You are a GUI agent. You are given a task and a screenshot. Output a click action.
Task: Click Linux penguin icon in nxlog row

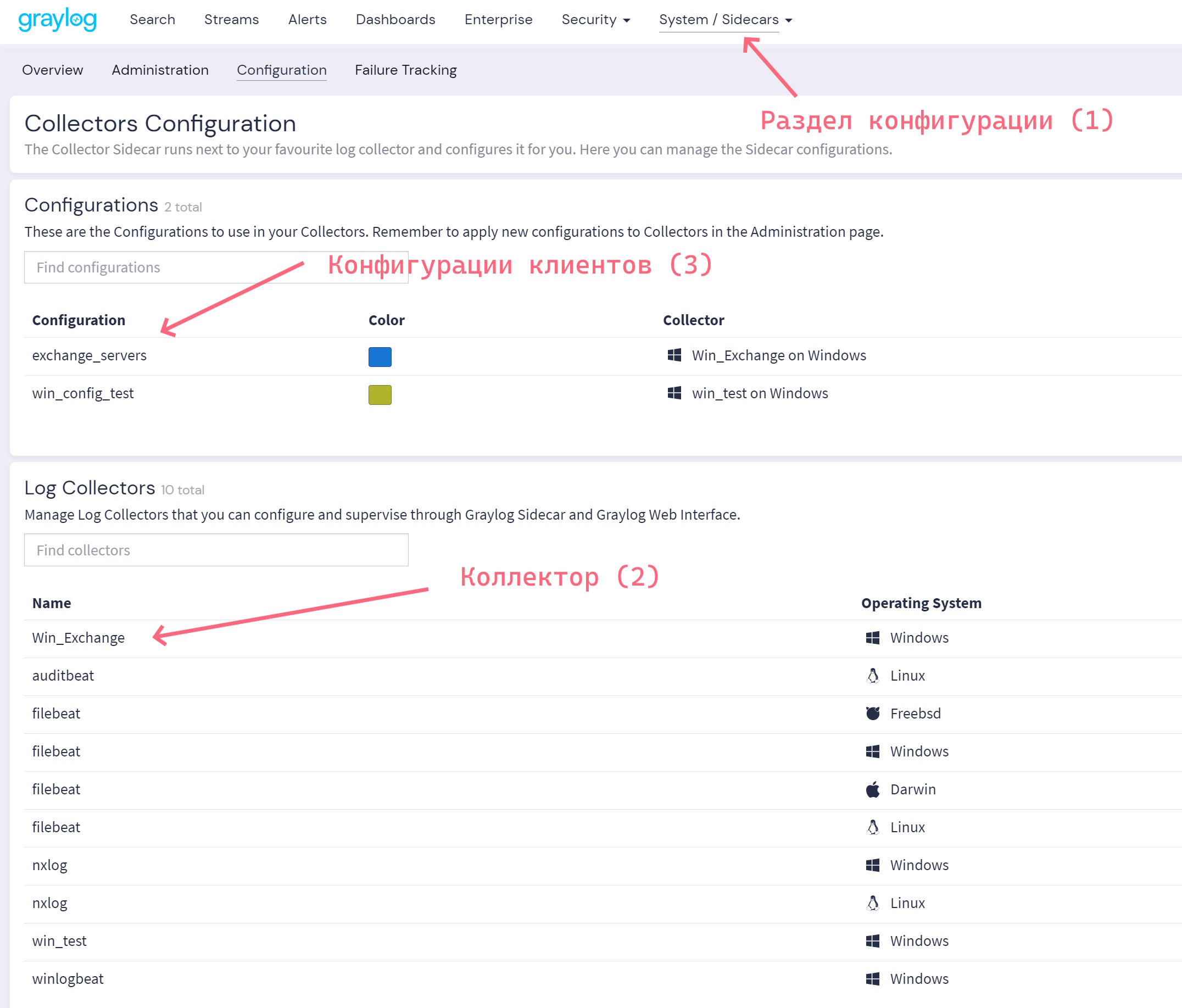[x=872, y=903]
